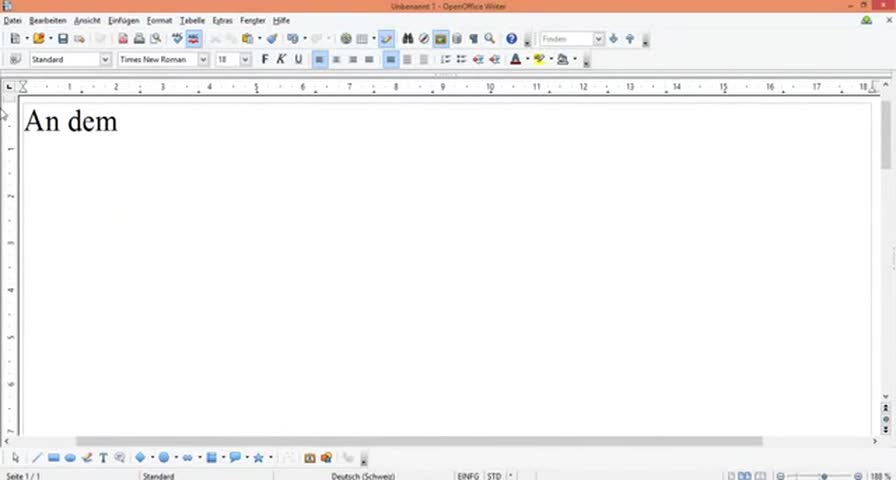This screenshot has width=896, height=480.
Task: Click into the Finden search field
Action: click(x=566, y=39)
